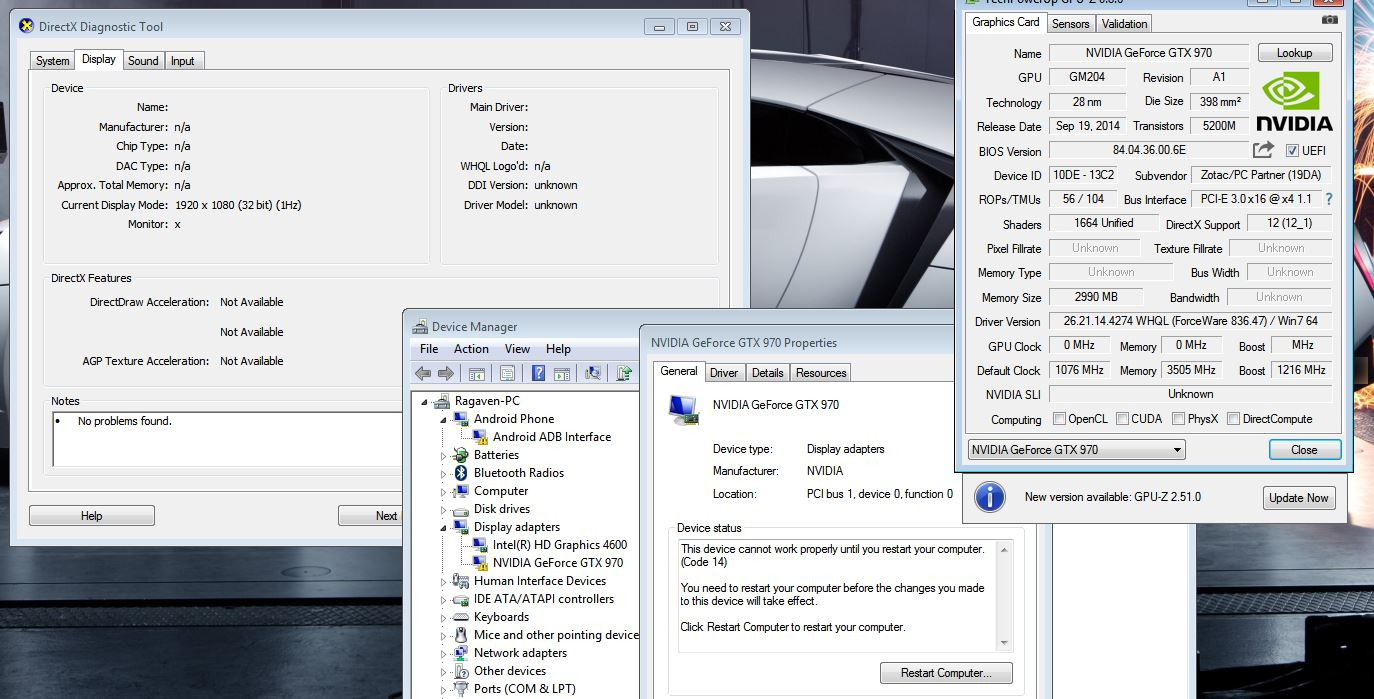Click the Close button in GPU-Z
This screenshot has width=1374, height=699.
pos(1304,450)
